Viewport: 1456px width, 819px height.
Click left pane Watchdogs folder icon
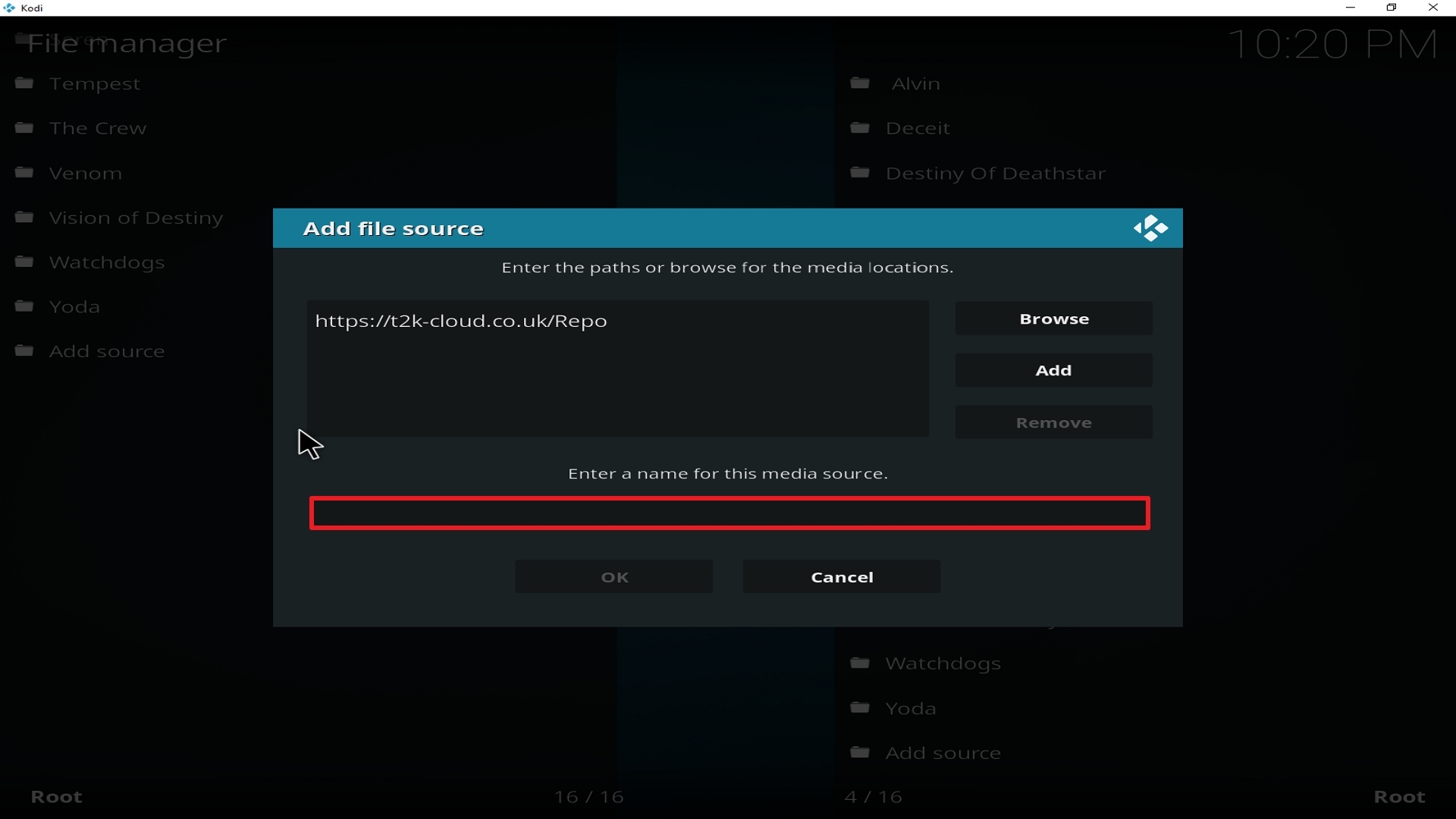(24, 262)
